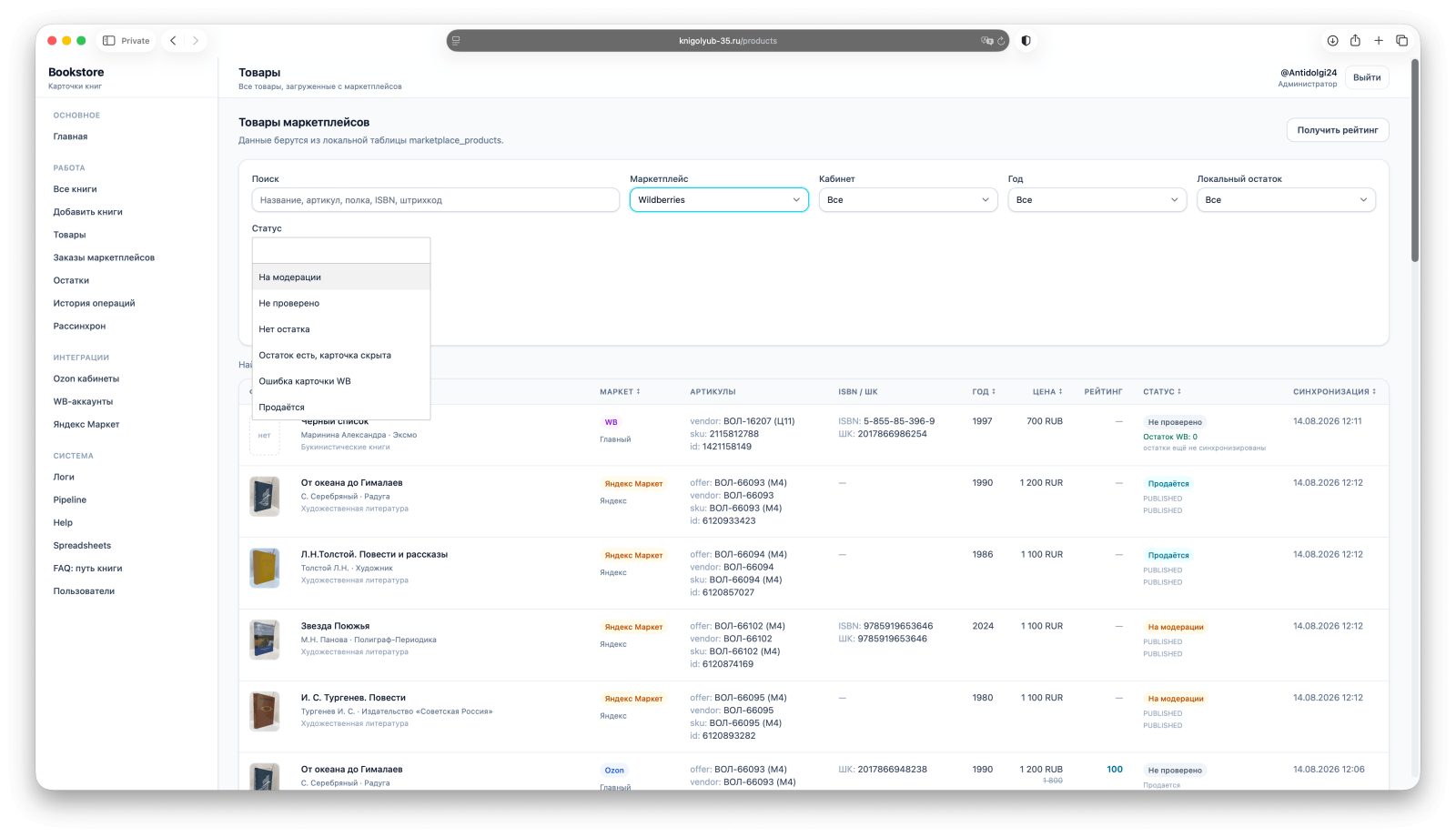Sort table by МАРКЕТ column
This screenshot has width=1456, height=837.
coord(620,392)
